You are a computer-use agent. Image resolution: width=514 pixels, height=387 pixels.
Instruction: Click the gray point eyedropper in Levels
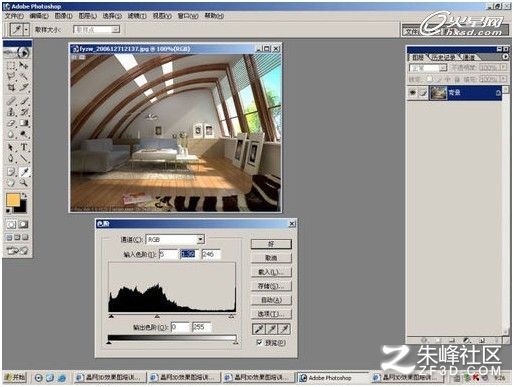(x=272, y=329)
